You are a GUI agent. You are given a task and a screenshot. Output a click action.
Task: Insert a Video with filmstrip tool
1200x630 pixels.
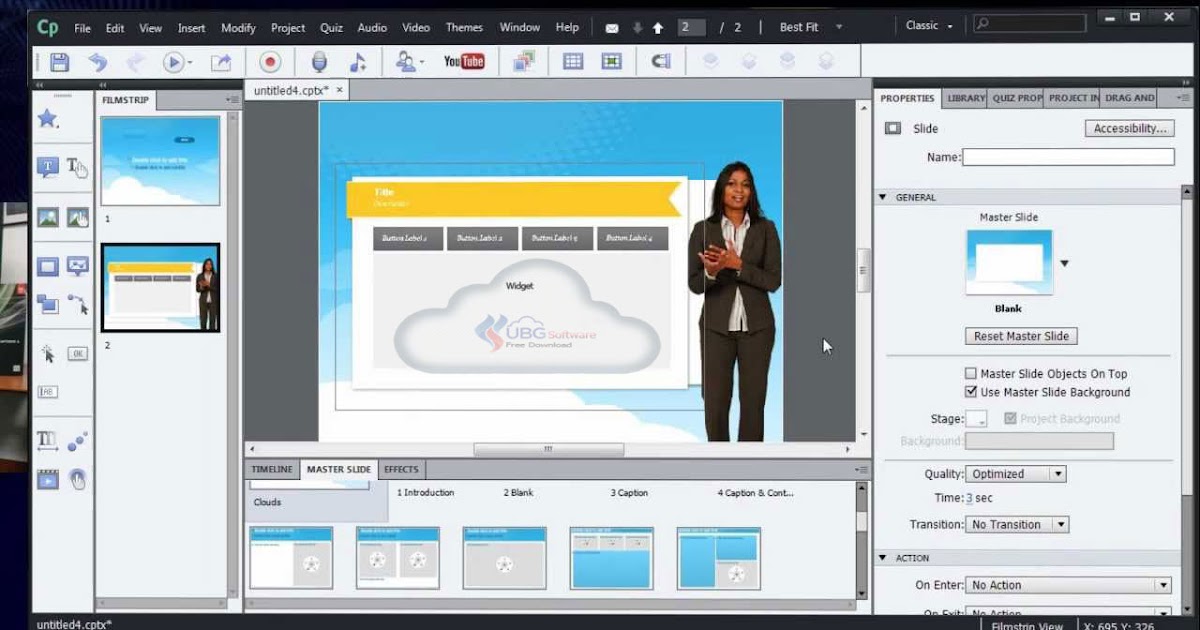click(47, 479)
